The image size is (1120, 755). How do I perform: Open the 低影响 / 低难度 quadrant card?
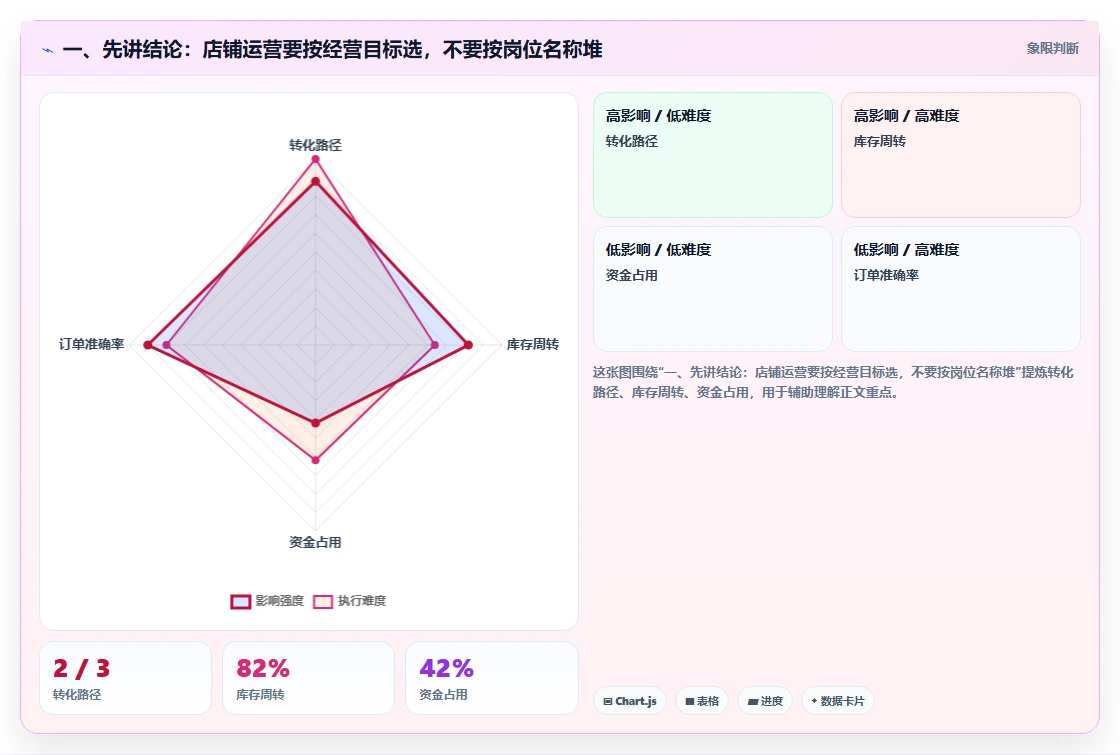(713, 289)
